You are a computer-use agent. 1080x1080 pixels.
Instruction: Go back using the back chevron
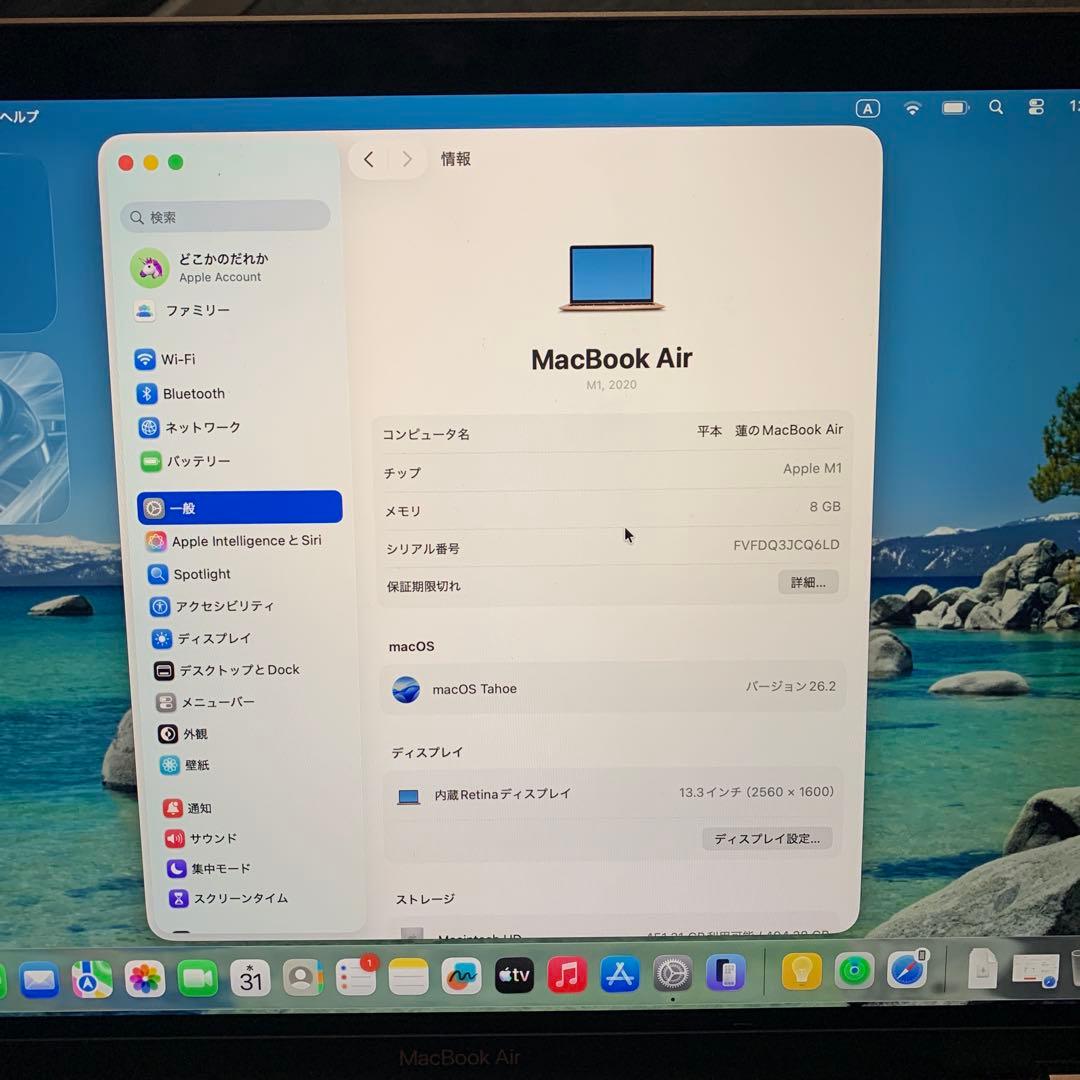[368, 159]
